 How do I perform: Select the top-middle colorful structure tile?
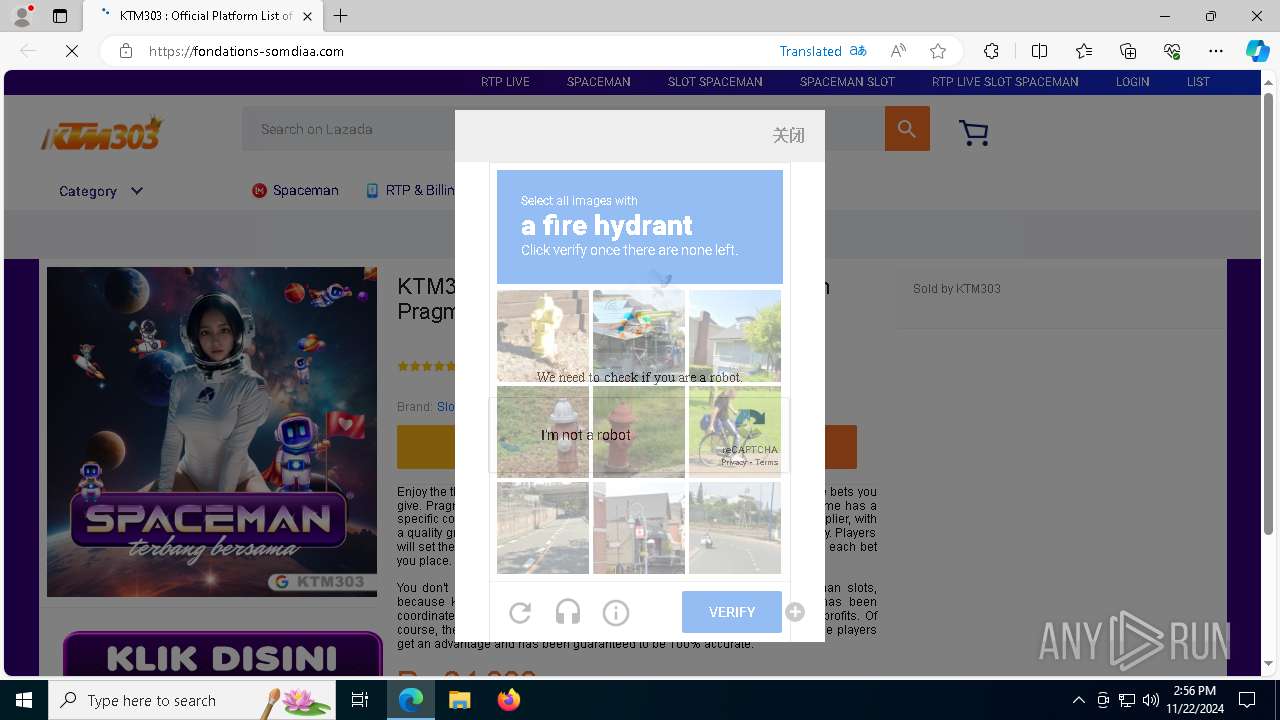(x=639, y=336)
